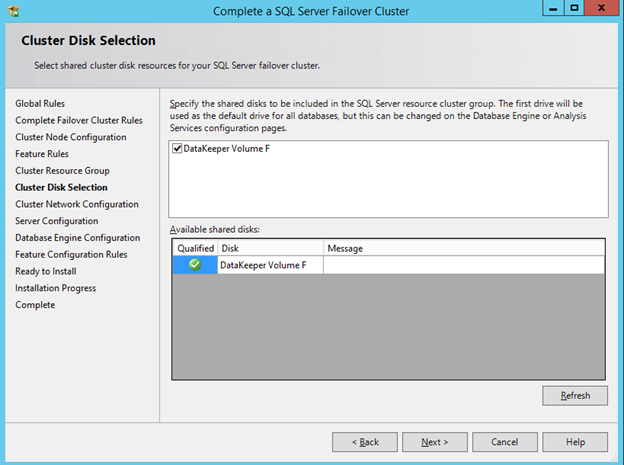Viewport: 624px width, 465px height.
Task: Sort by the Qualified column header
Action: coord(195,248)
